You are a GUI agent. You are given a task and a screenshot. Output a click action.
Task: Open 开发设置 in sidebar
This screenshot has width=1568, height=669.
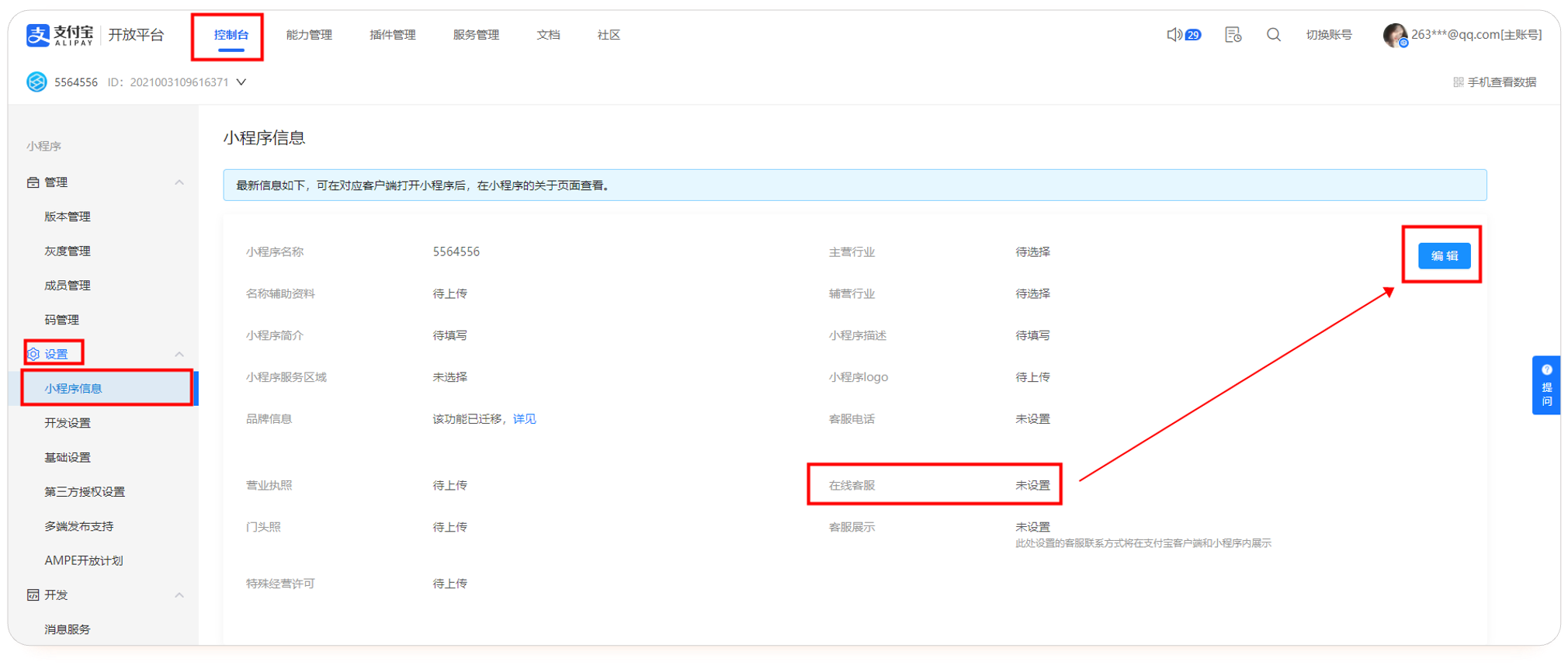[68, 423]
